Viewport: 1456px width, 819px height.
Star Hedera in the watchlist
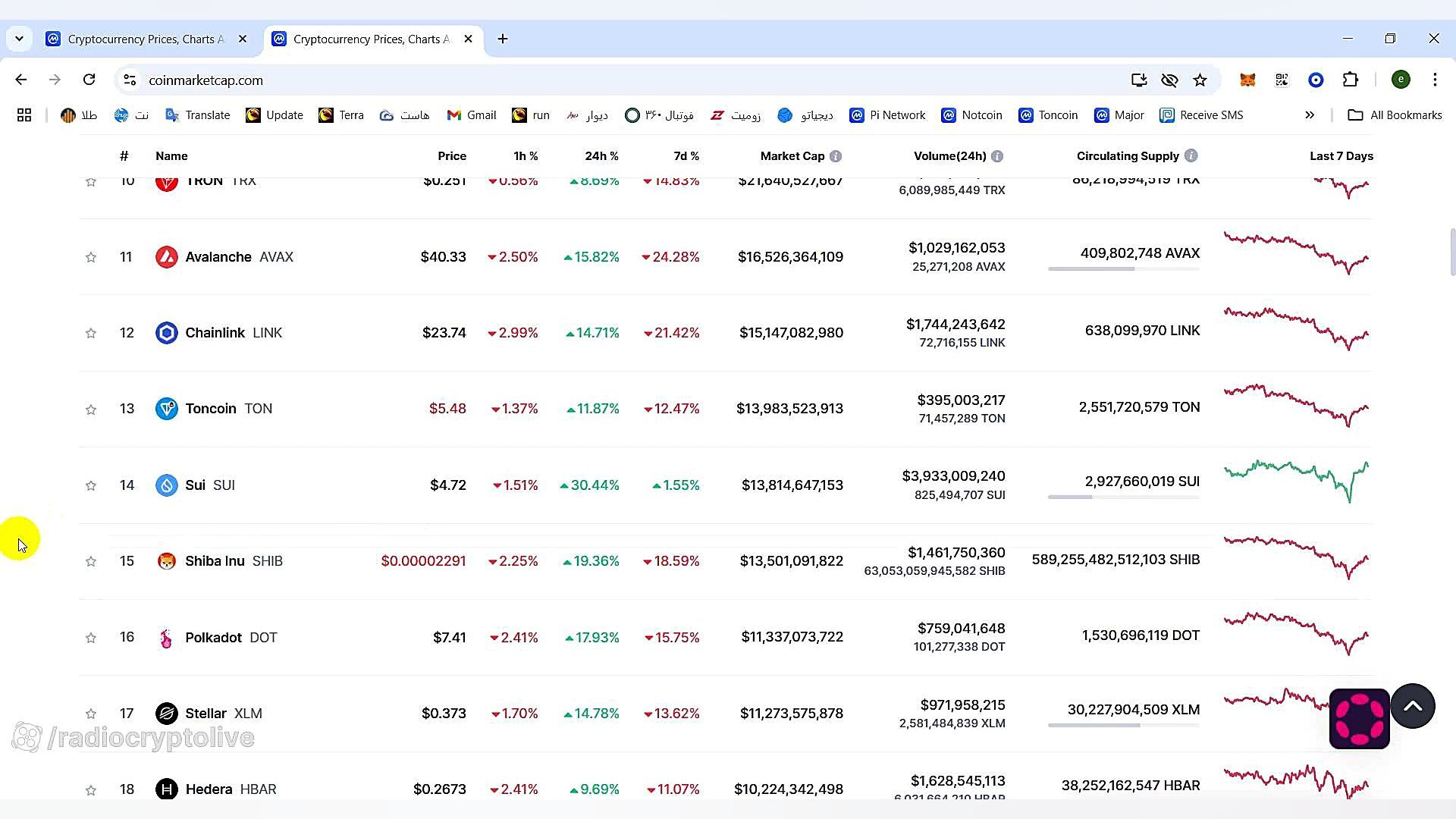coord(91,790)
